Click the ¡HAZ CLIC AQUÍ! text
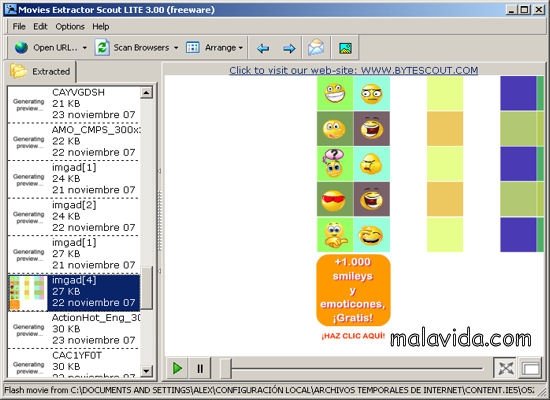 coord(353,336)
